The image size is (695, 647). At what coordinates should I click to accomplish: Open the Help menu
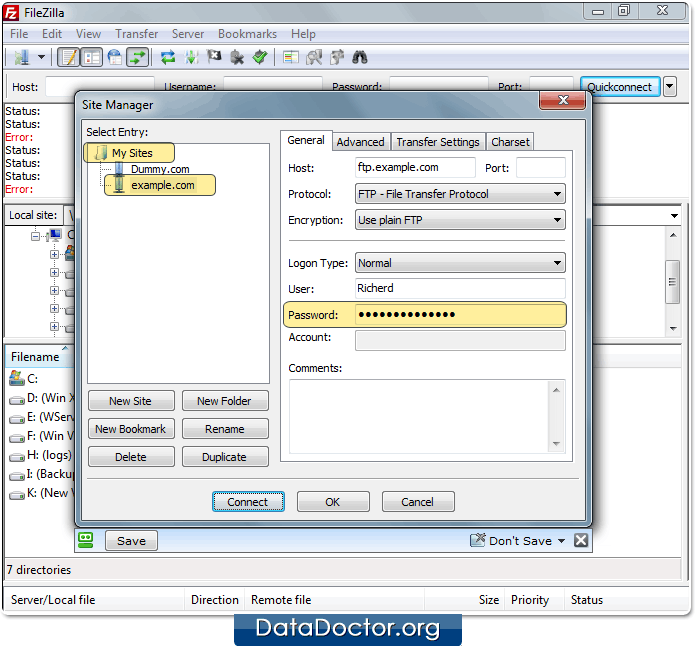coord(303,34)
